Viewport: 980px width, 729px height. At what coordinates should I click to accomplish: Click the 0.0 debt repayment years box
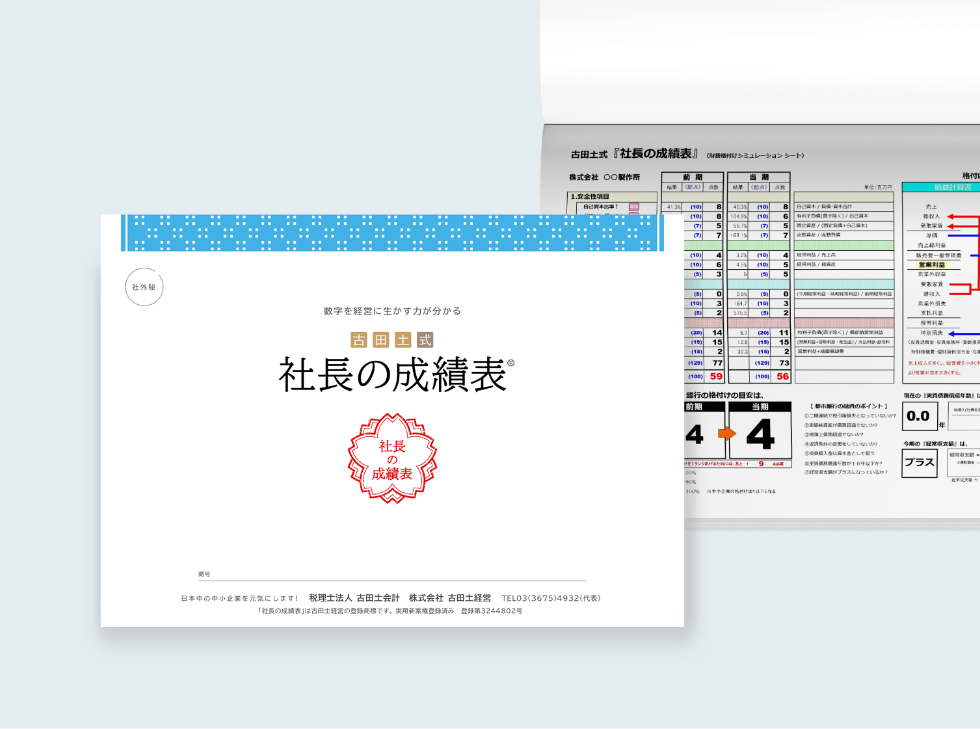click(918, 416)
